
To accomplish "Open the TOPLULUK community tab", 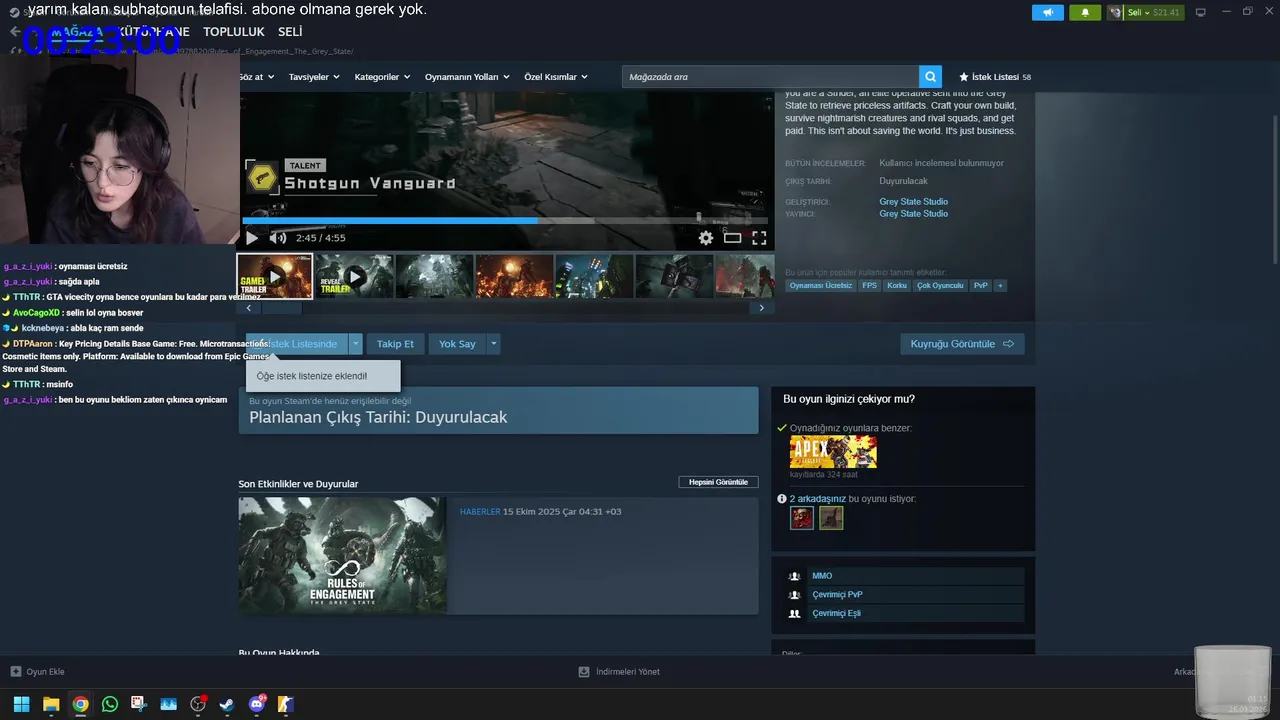I will [x=234, y=32].
